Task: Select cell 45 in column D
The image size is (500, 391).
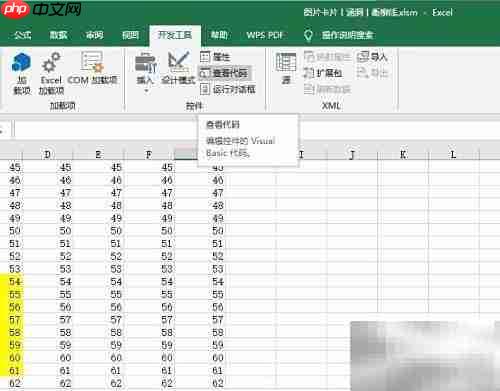Action: [47, 167]
